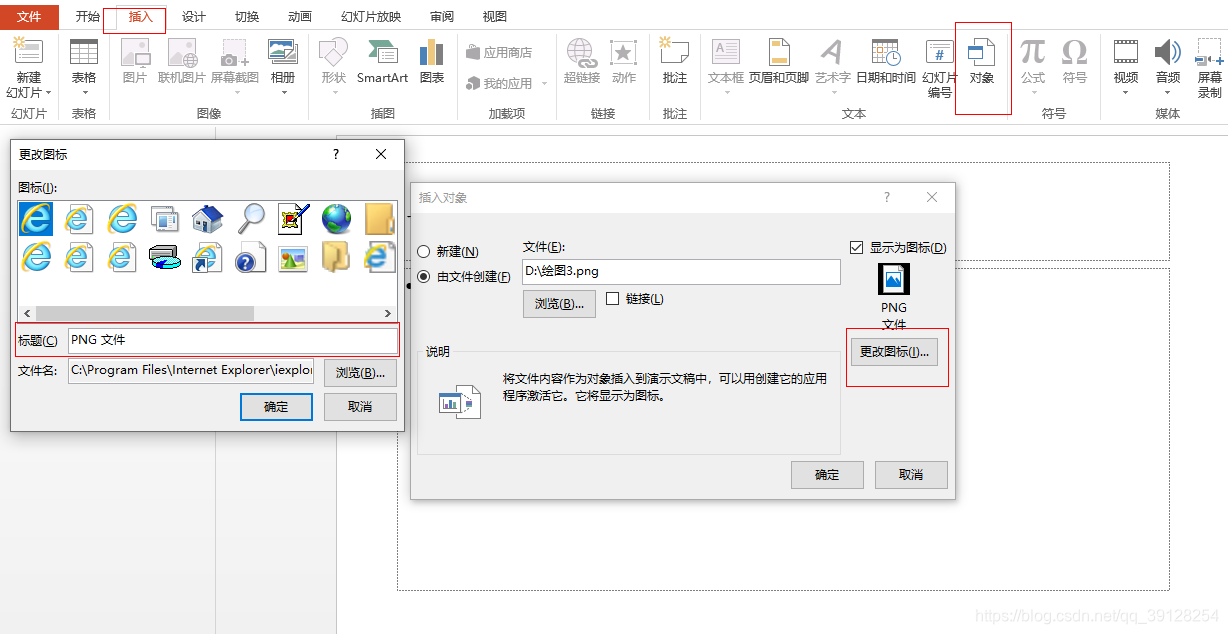Open Online Pictures (联机图片)
Screen dimensions: 1228x634
pos(182,52)
